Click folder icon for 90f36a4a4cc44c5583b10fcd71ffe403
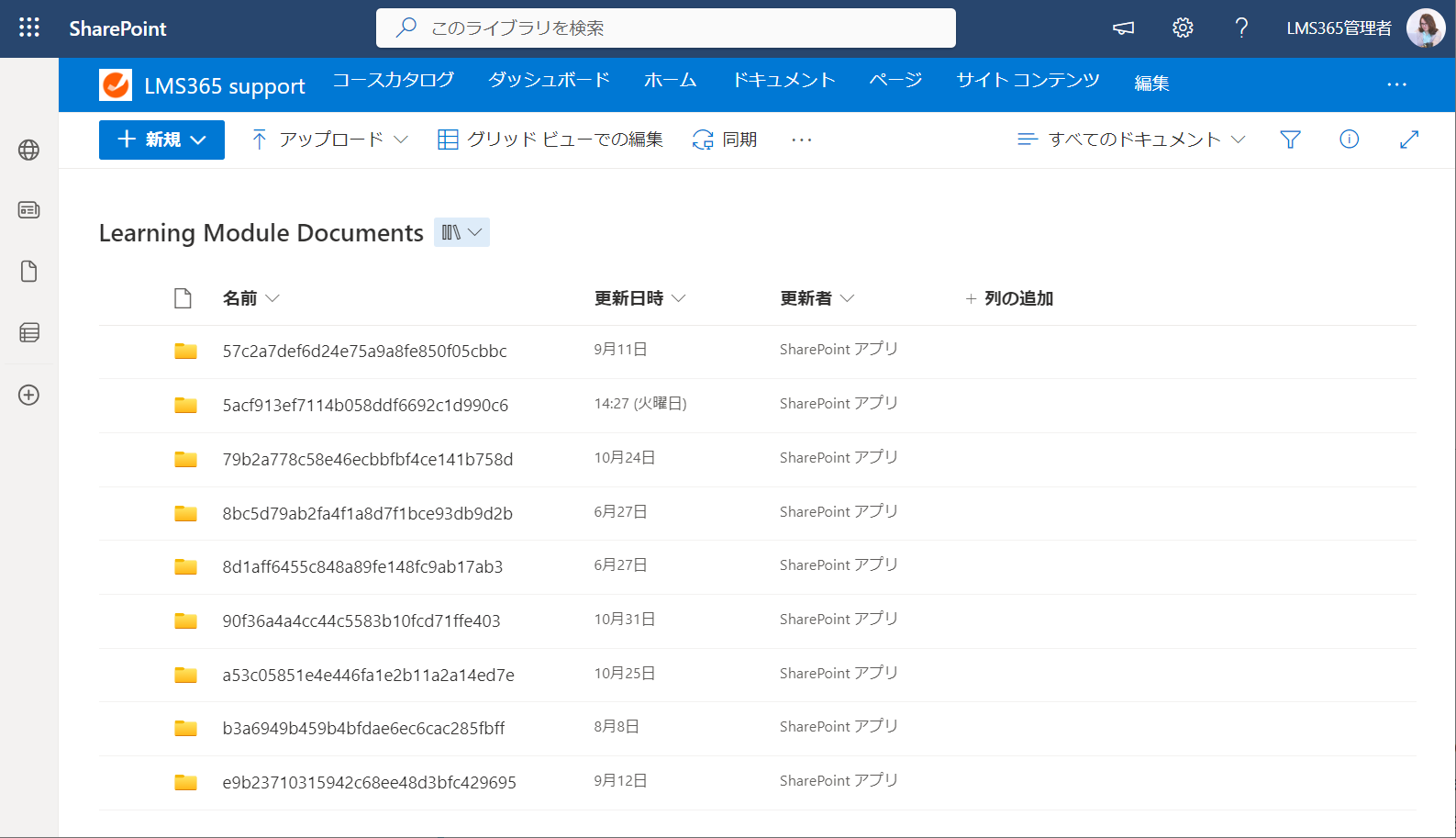 (185, 620)
